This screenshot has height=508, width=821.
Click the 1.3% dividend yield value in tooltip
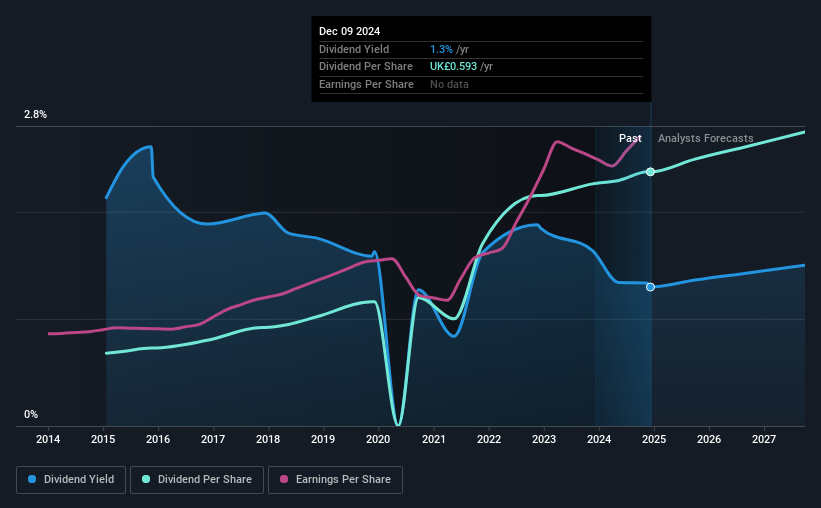coord(441,49)
